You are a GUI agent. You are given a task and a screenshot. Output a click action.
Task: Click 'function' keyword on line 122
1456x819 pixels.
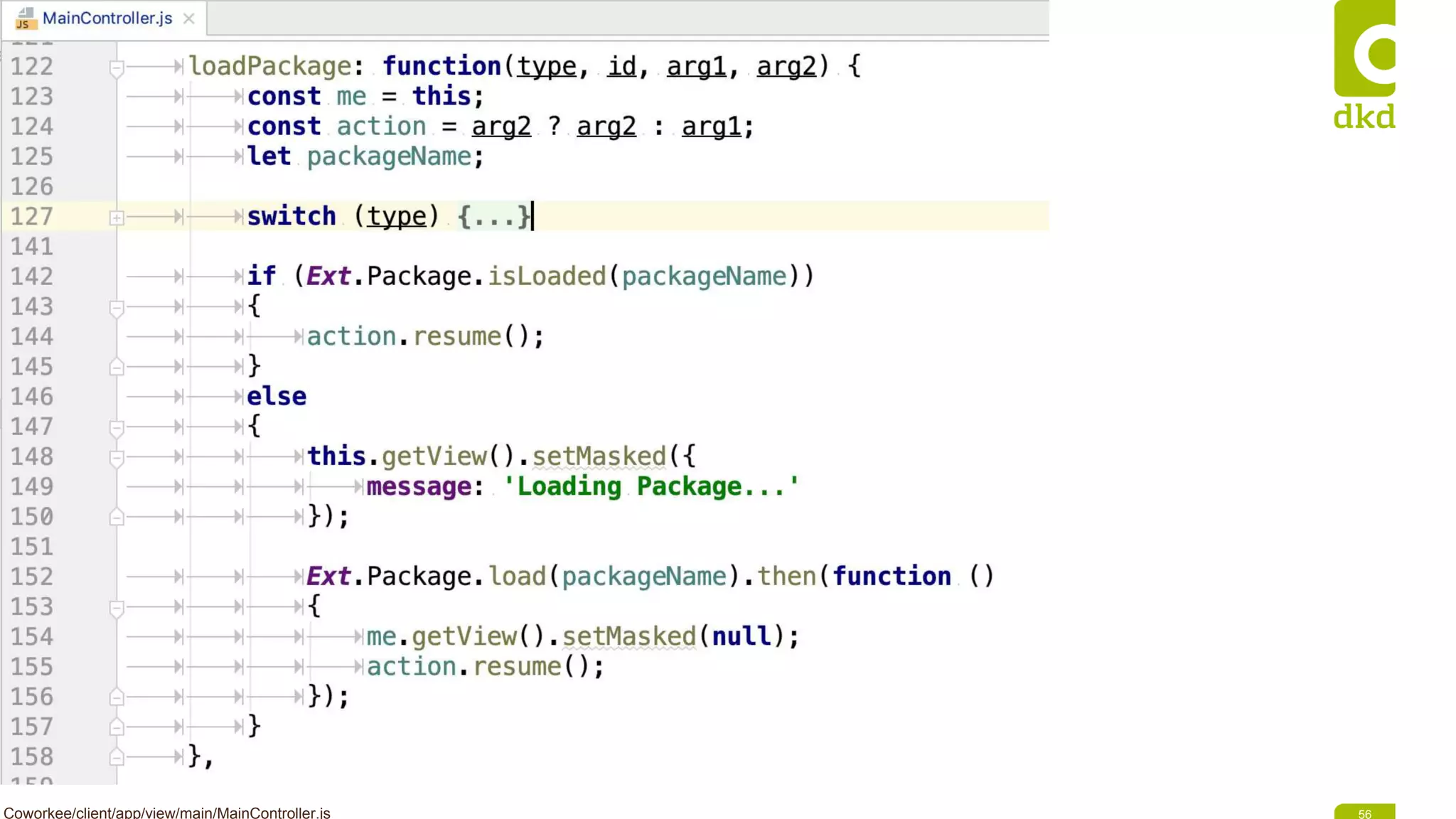point(441,67)
